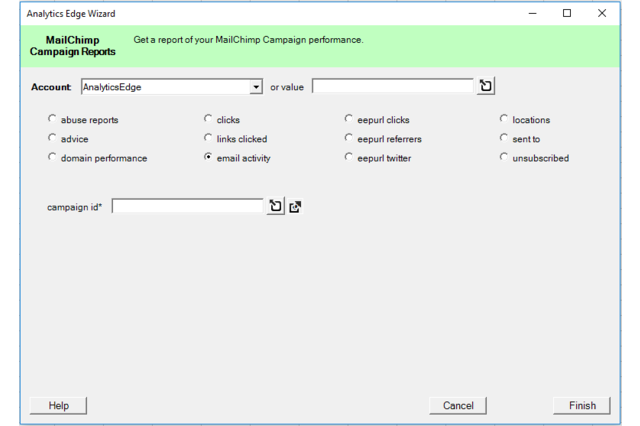Click the cell reference icon beside 'or value'
640x426 pixels.
click(486, 86)
